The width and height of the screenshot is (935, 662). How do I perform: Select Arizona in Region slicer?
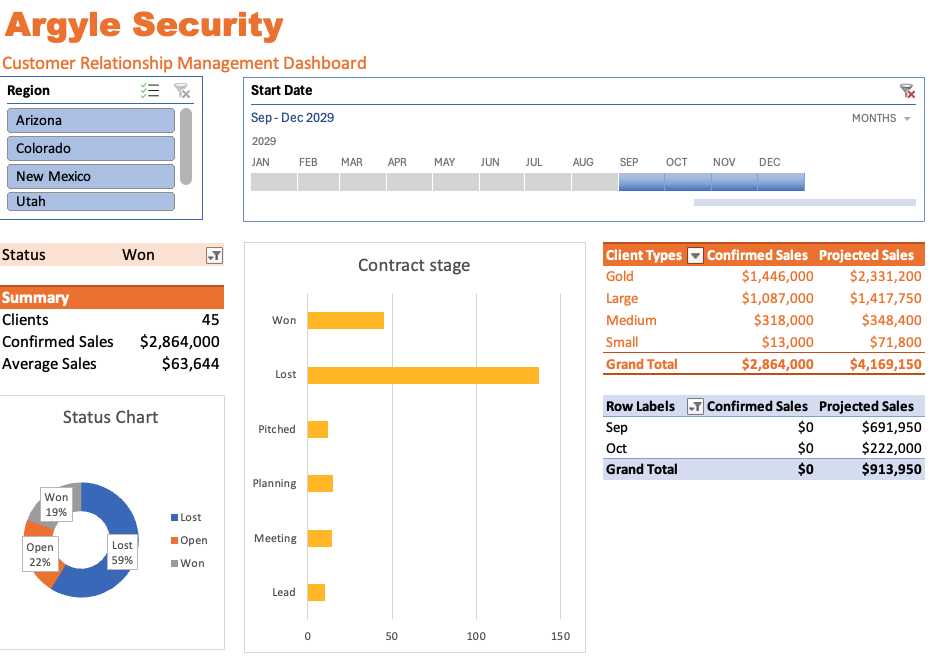[91, 120]
